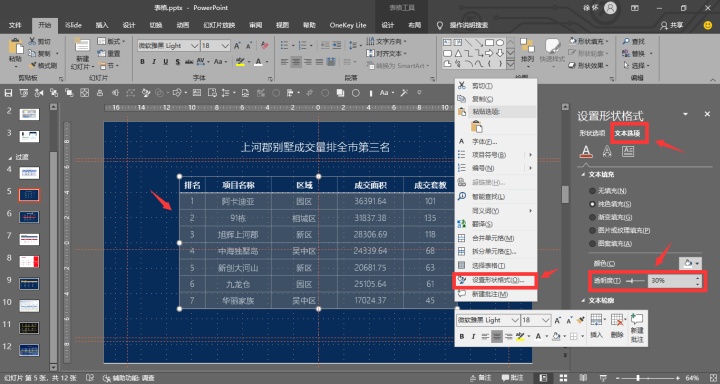
Task: Toggle Notes (备注) pane in status bar
Action: pos(480,378)
